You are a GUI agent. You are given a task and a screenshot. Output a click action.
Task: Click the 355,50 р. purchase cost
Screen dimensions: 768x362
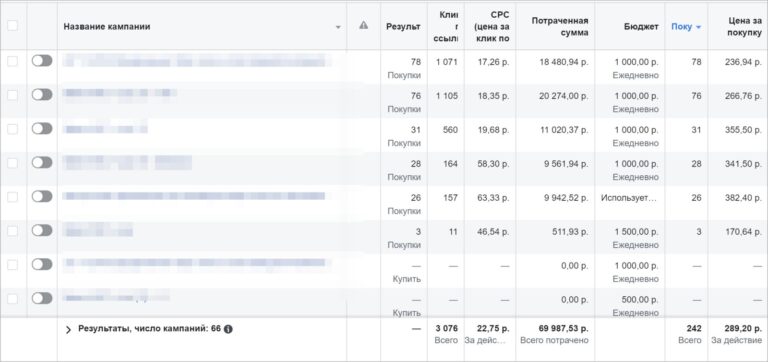(x=744, y=130)
